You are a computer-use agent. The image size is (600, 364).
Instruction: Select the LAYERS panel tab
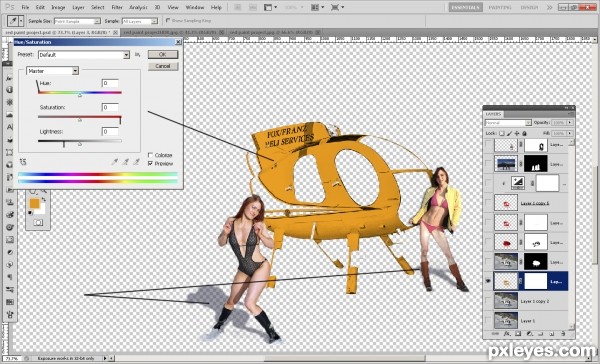tap(493, 114)
